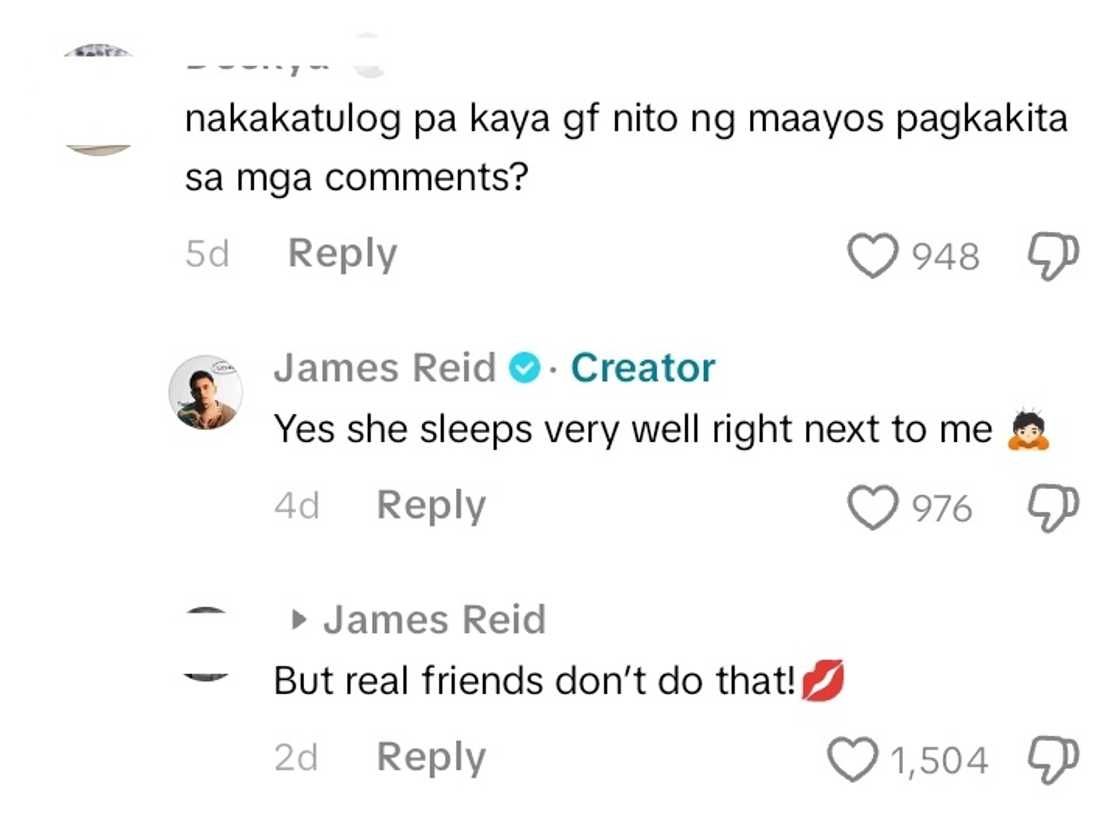
Task: Open James Reid's creator username link
Action: [385, 369]
